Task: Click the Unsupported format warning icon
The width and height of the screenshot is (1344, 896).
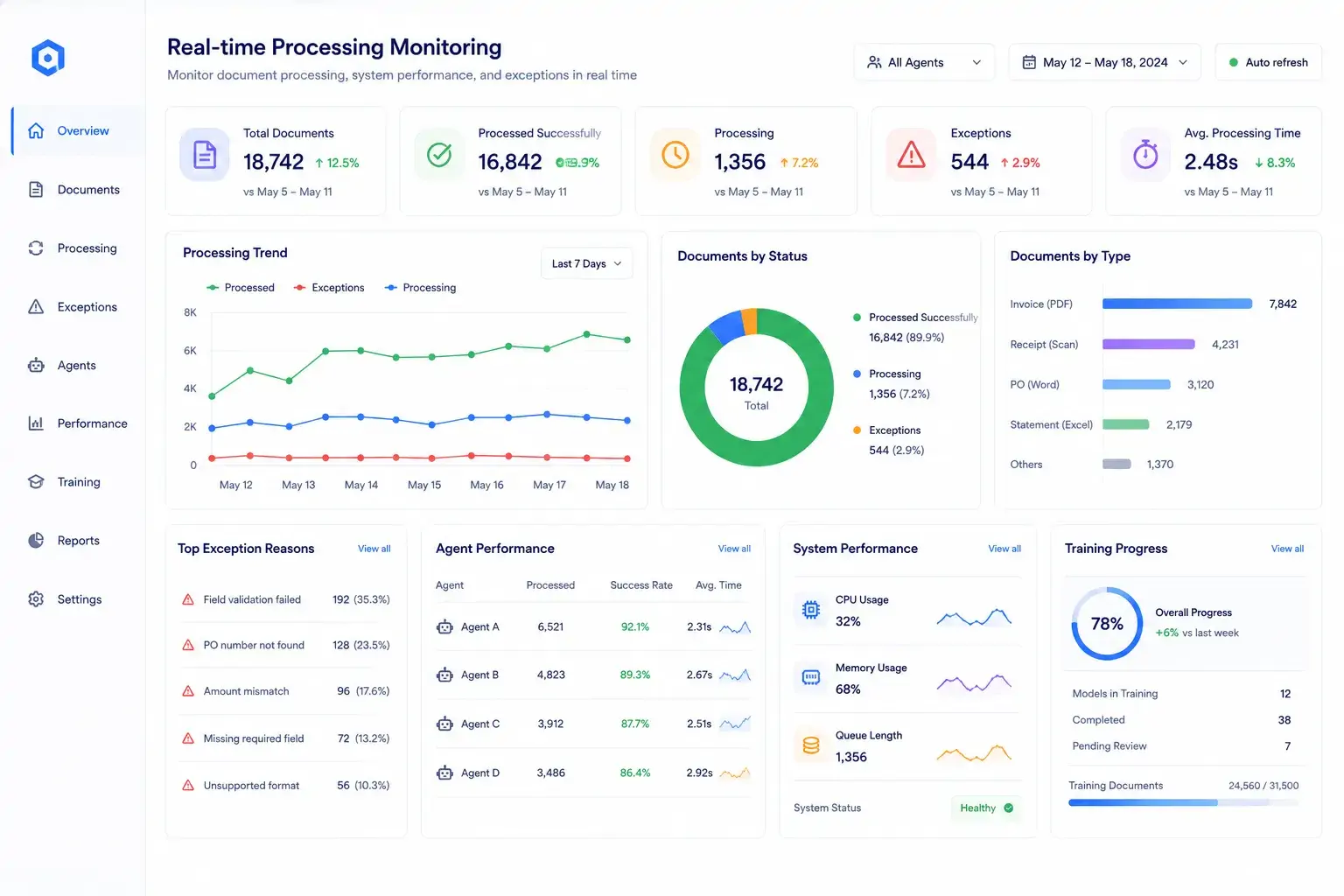Action: click(187, 785)
